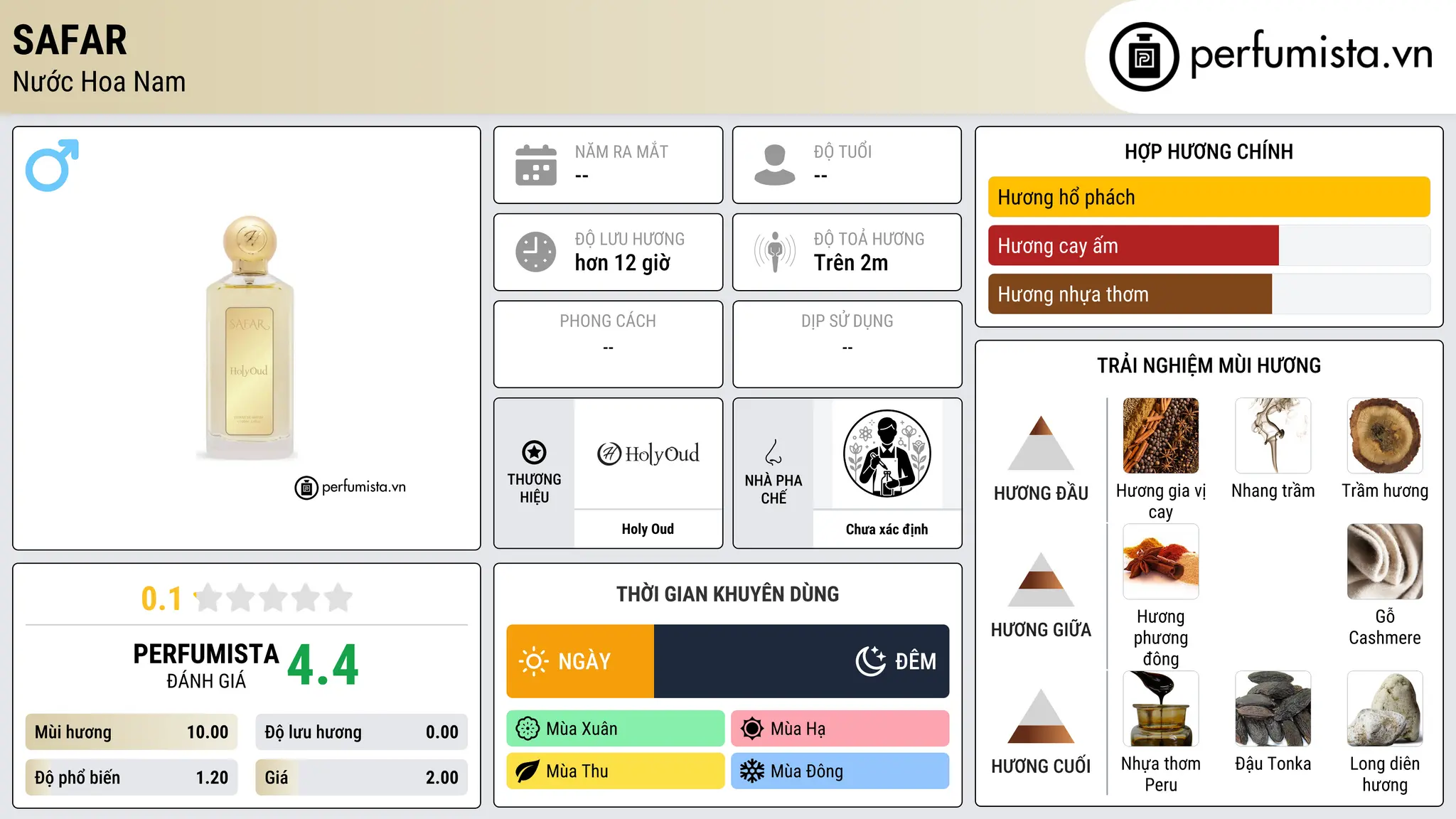Select the Đậu Tonka note image
The image size is (1456, 819).
1273,709
